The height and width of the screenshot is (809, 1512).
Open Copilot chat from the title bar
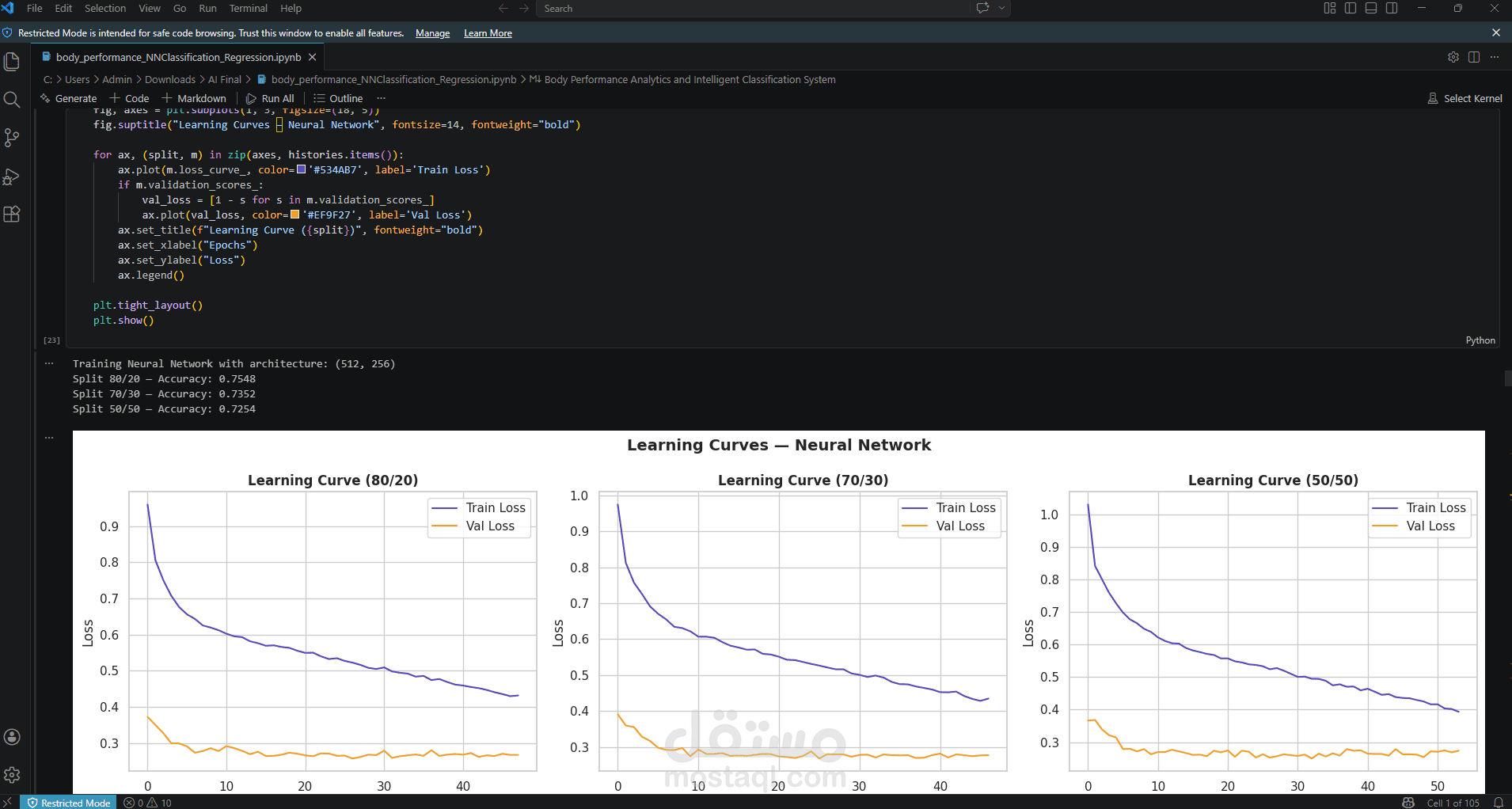pos(983,9)
